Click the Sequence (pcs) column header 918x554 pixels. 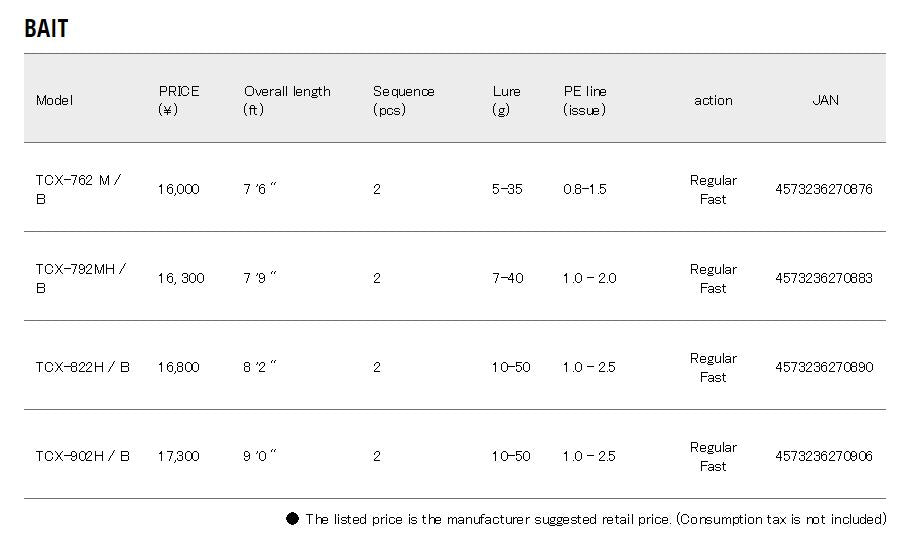(404, 100)
